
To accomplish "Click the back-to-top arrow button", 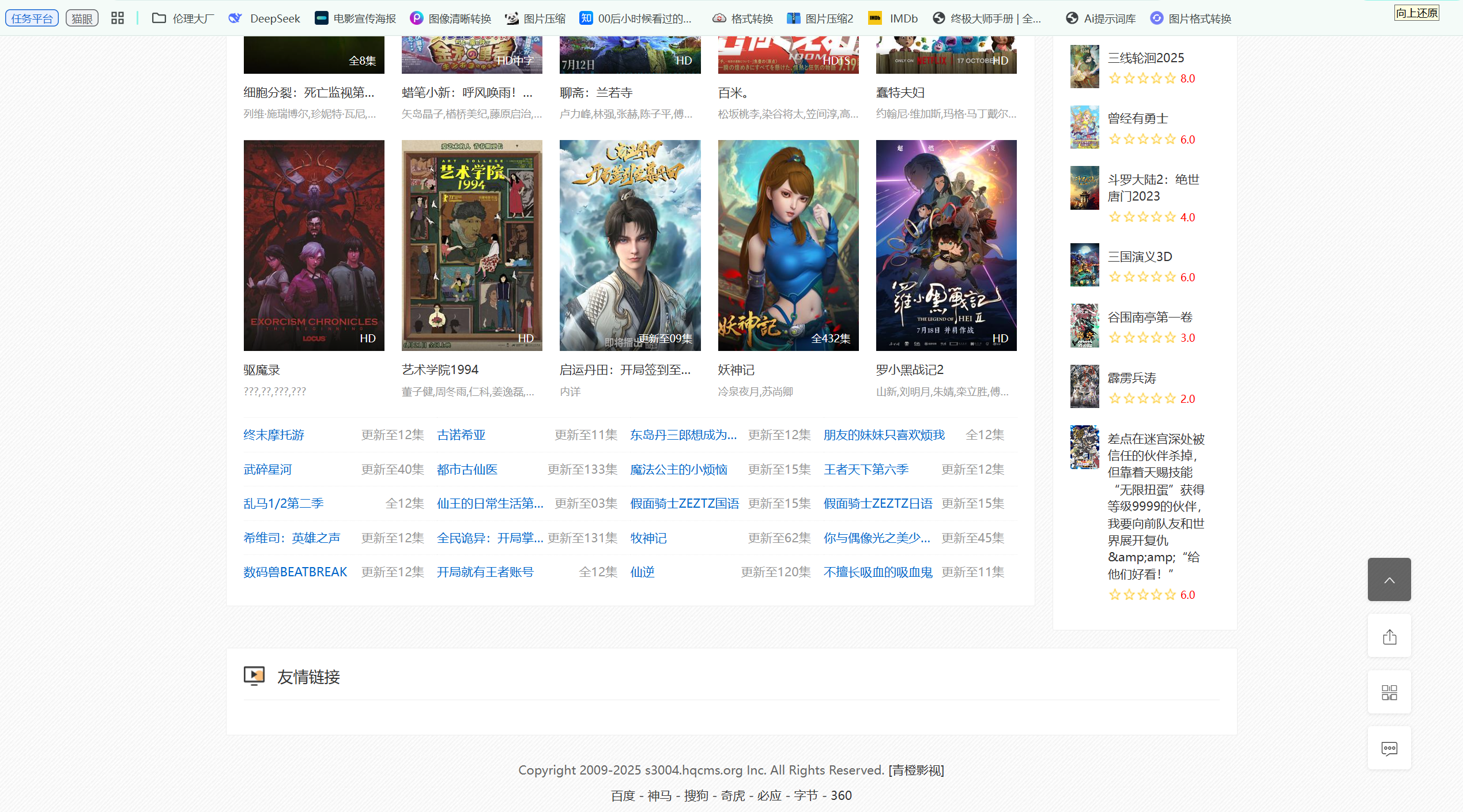I will point(1389,579).
